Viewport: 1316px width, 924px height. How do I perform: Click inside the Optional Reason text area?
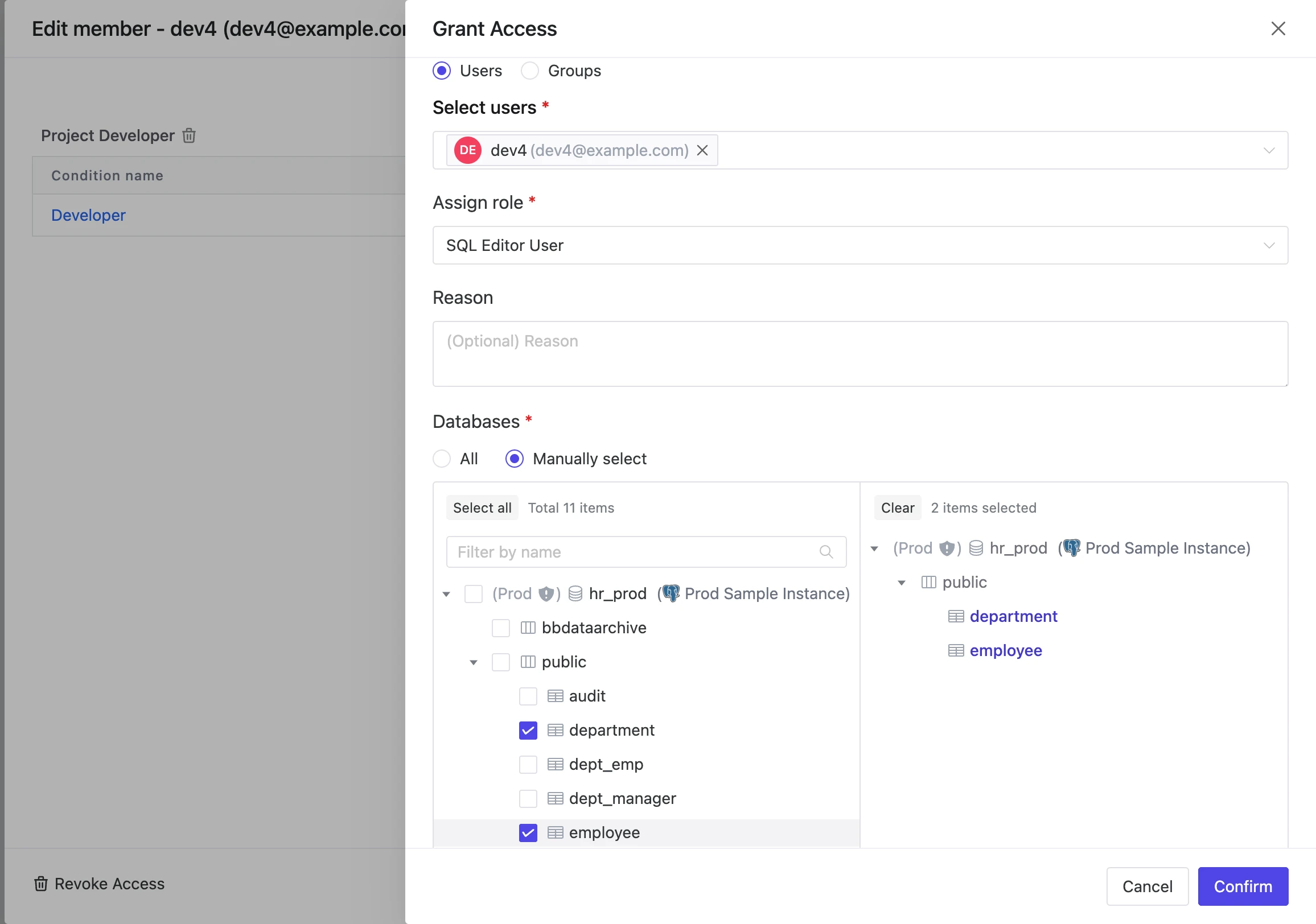click(x=859, y=354)
